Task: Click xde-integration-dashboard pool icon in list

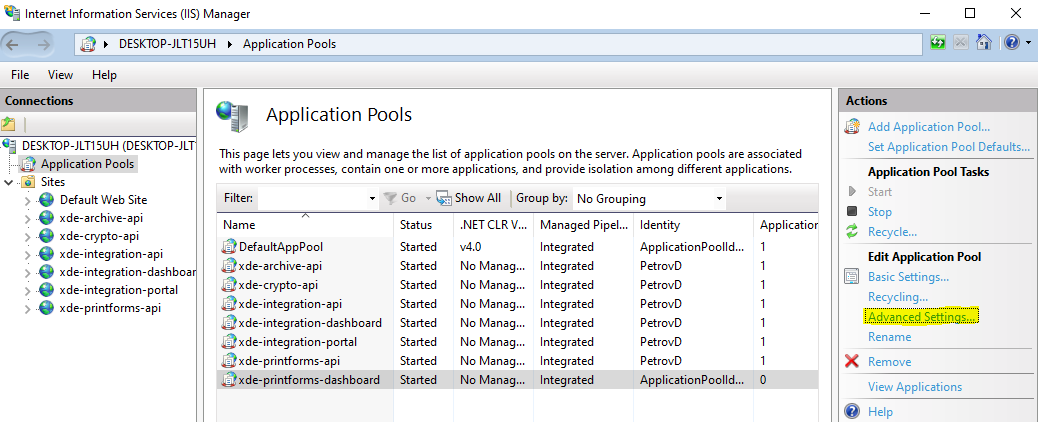Action: click(x=229, y=323)
